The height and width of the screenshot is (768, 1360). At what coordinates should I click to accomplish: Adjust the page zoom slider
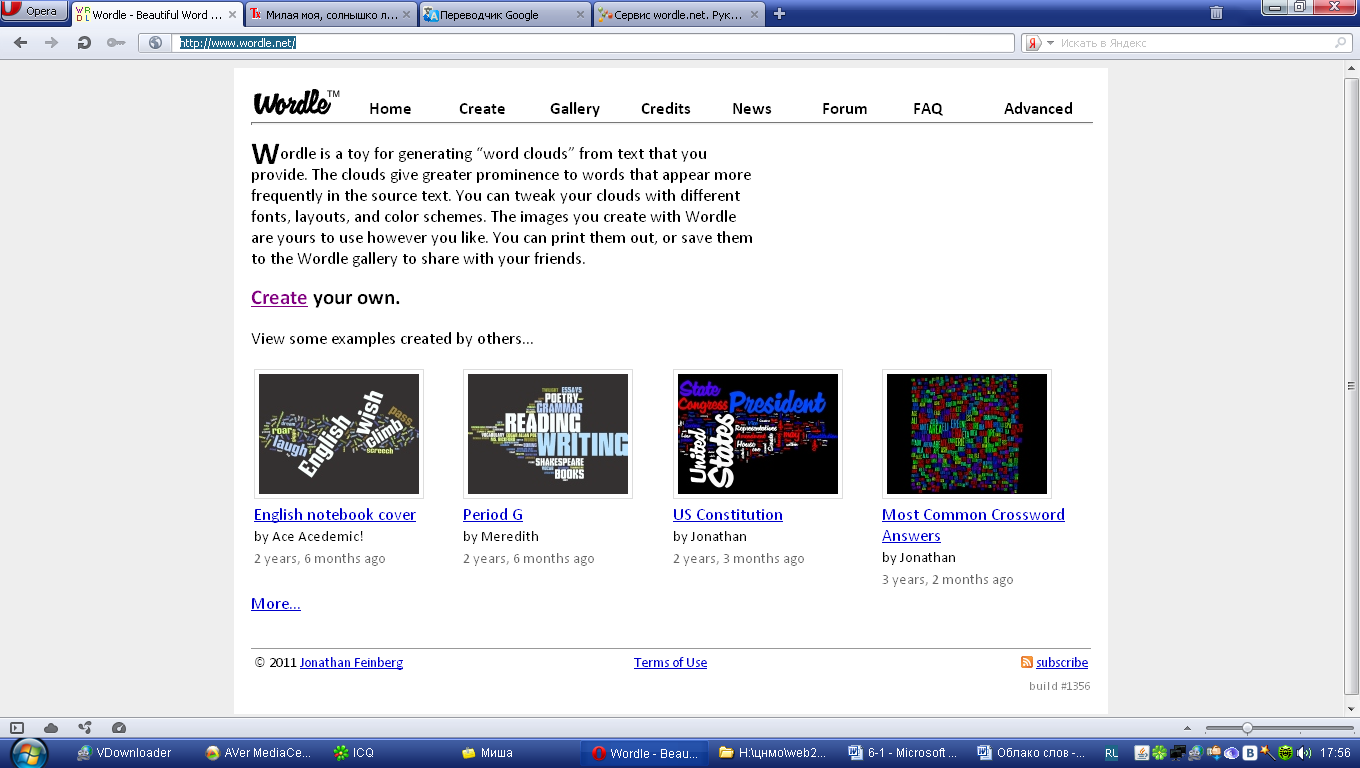pyautogui.click(x=1280, y=728)
